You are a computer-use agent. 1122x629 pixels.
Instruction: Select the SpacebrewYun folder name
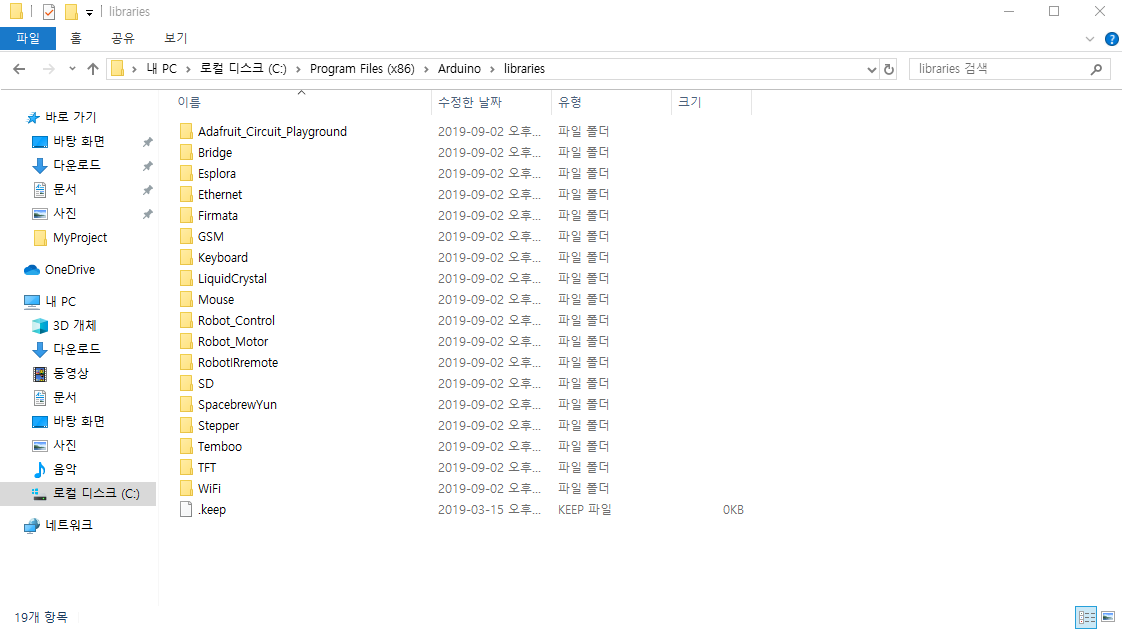tap(237, 404)
